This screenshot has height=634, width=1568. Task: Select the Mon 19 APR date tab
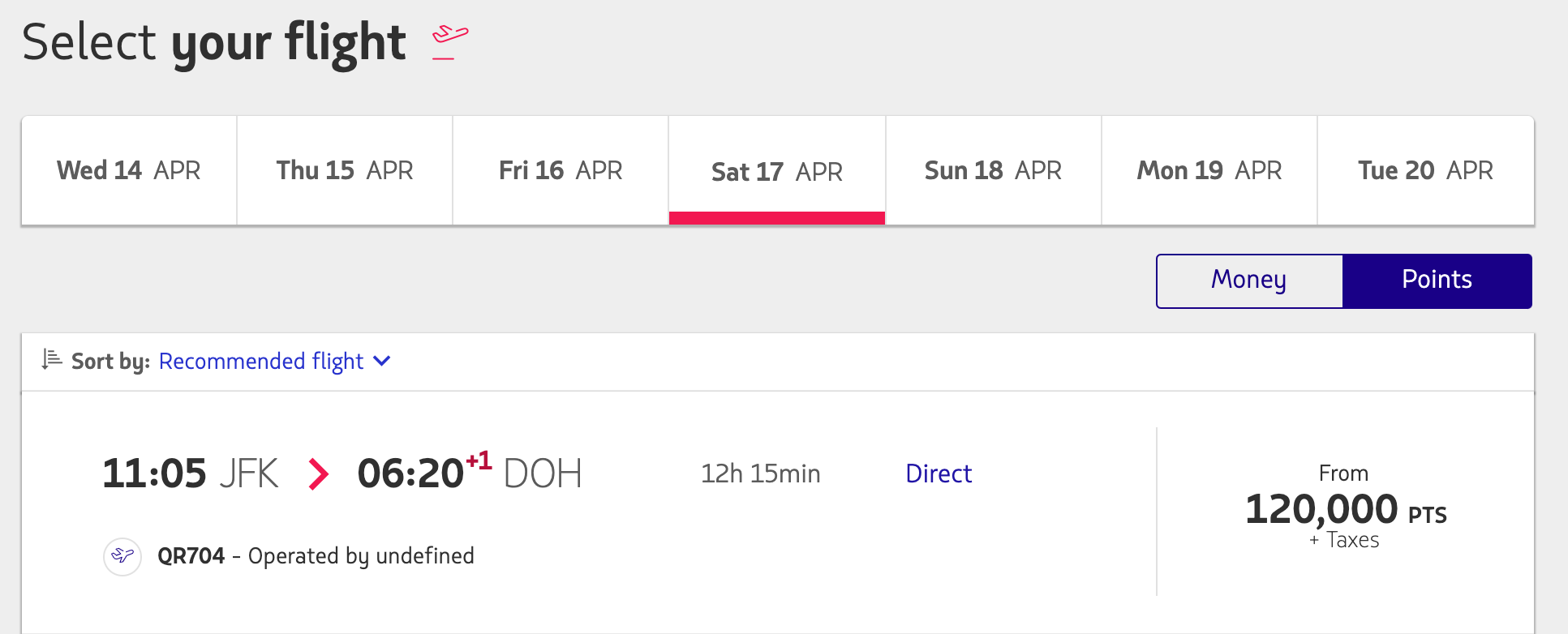point(1209,170)
